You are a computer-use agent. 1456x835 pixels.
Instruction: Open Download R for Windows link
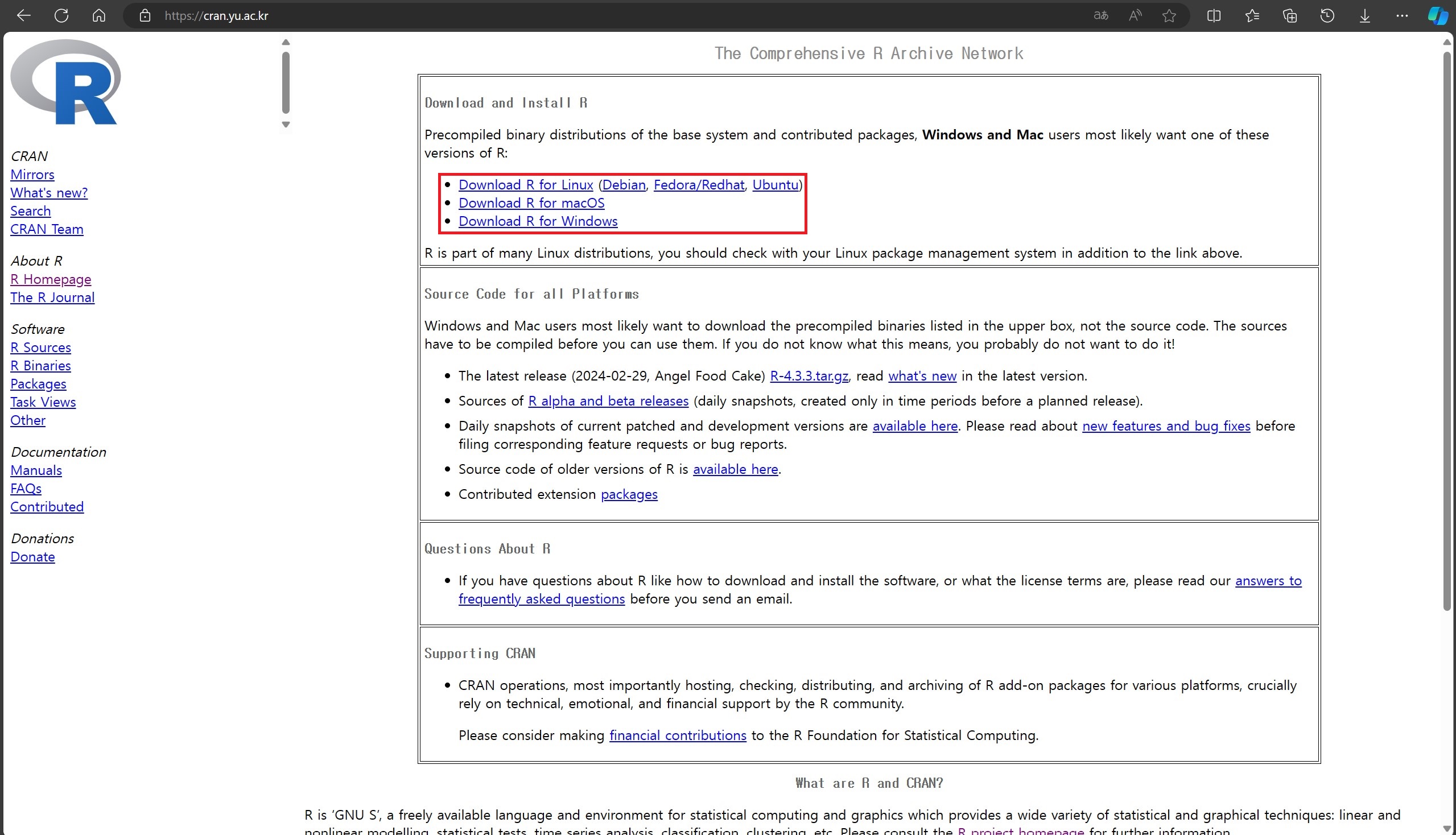click(538, 221)
